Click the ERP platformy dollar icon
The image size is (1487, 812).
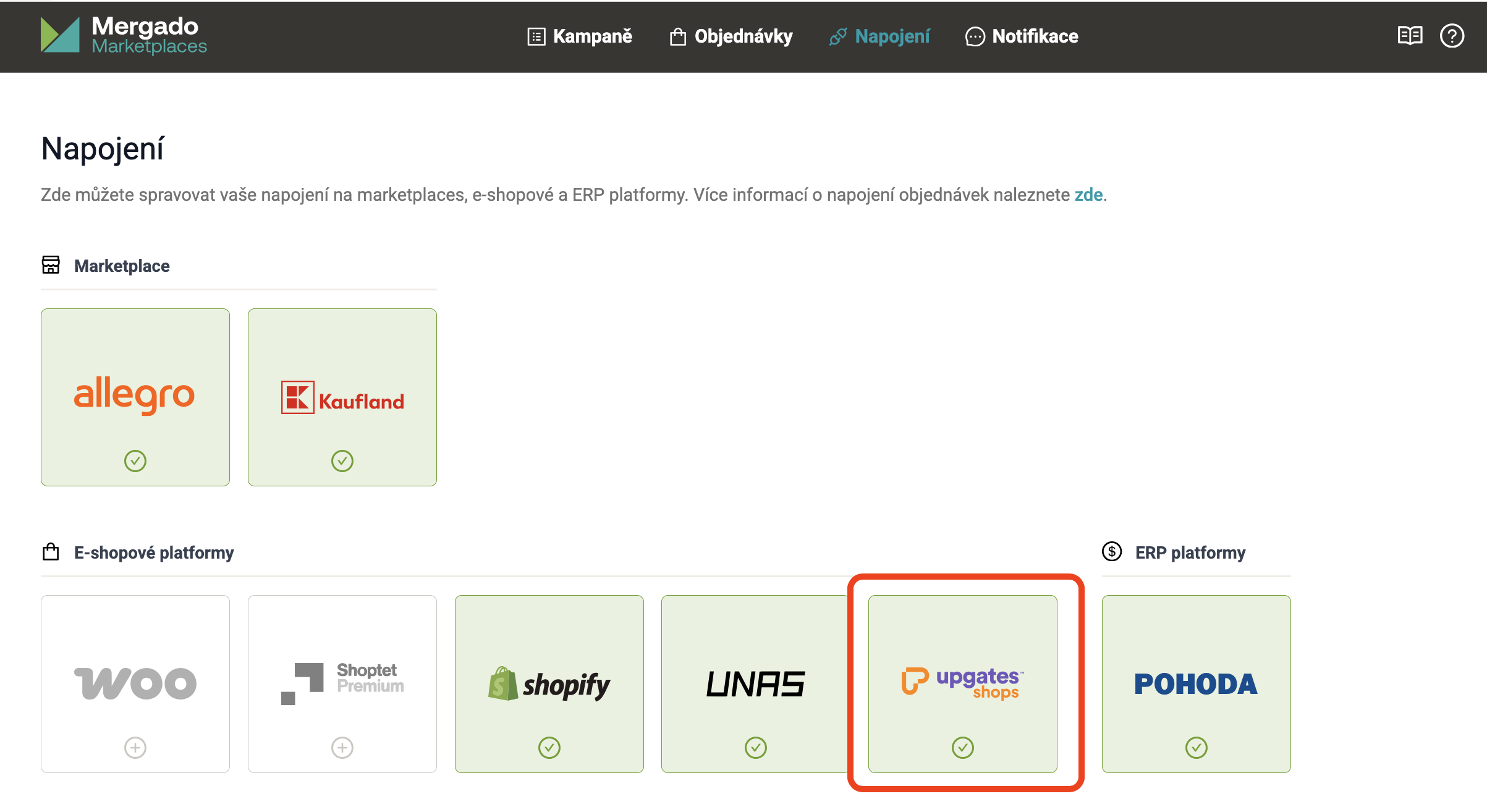click(1112, 551)
